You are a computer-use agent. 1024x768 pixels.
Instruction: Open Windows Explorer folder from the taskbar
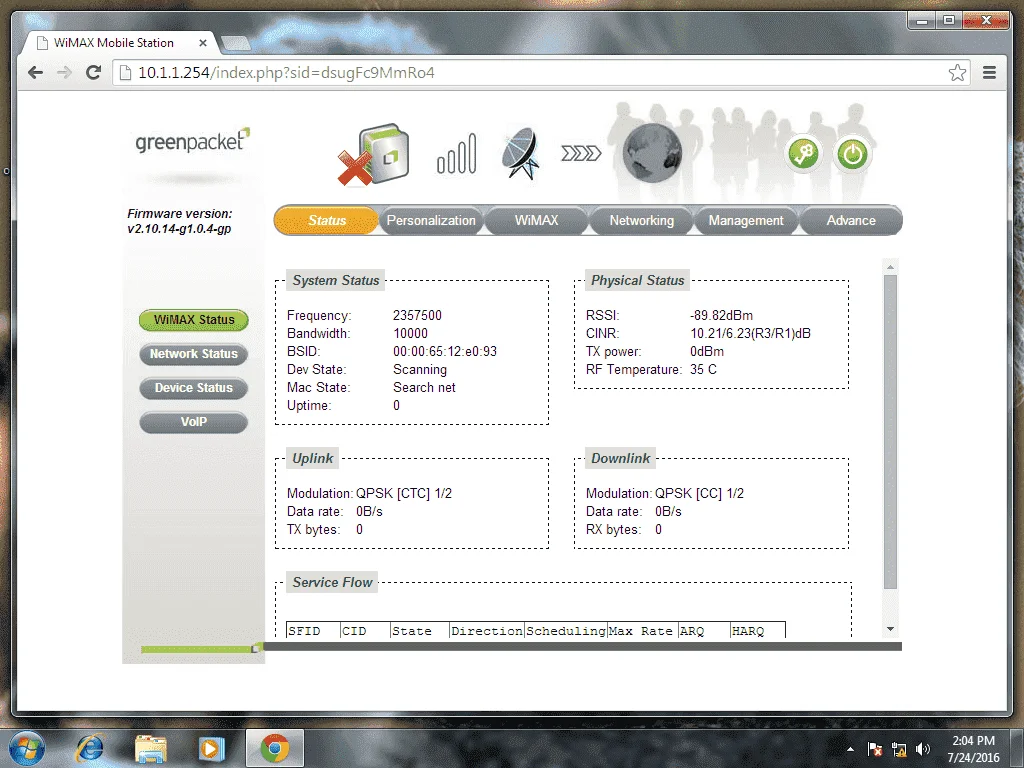point(150,749)
